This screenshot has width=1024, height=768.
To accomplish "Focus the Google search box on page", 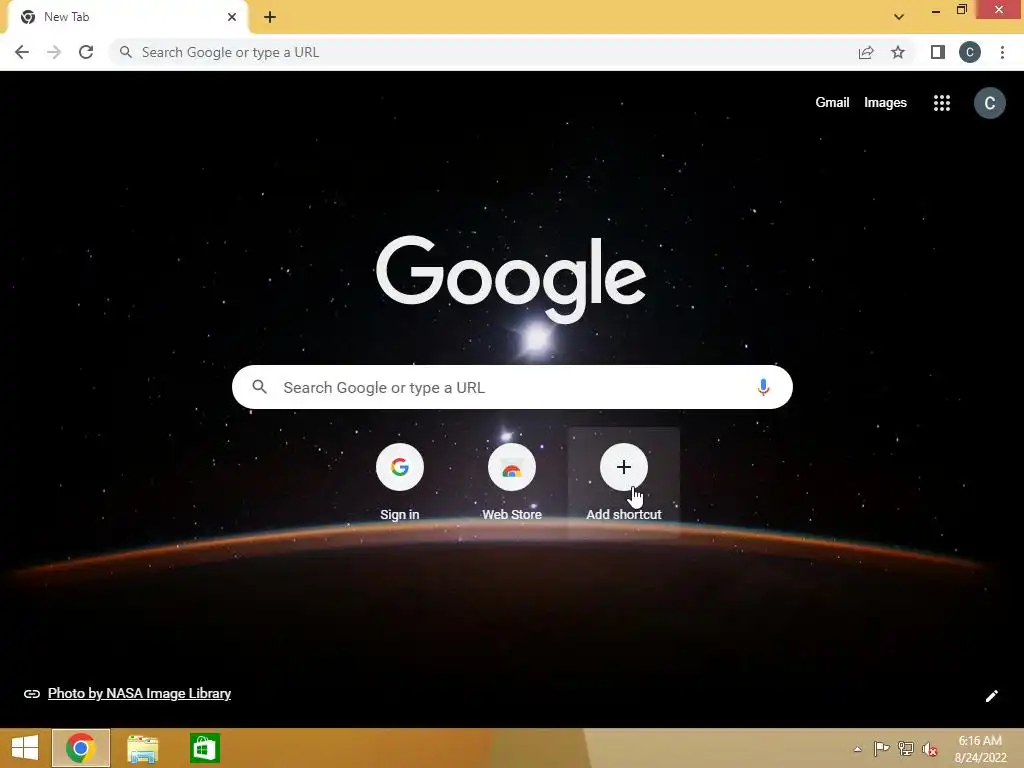I will [512, 387].
